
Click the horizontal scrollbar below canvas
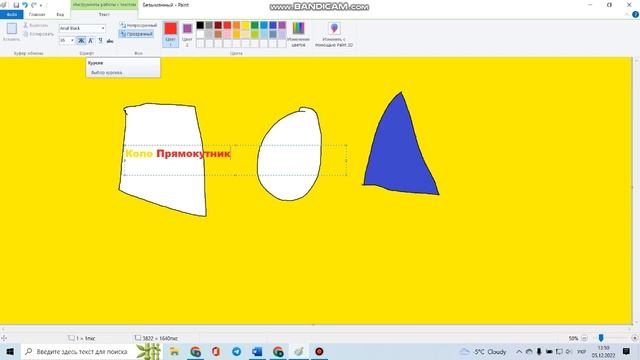[x=316, y=329]
